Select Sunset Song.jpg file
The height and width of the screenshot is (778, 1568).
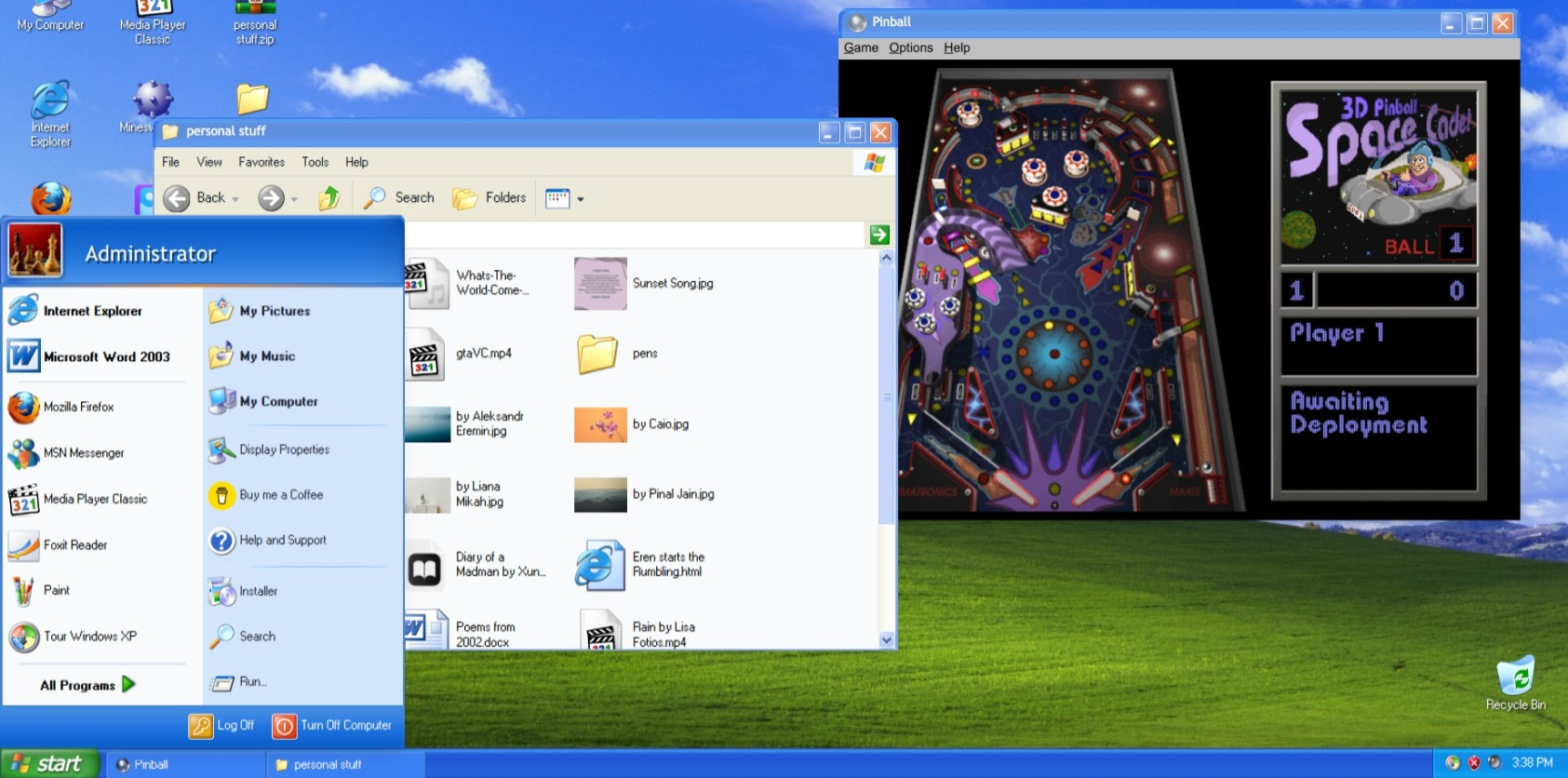pos(645,284)
